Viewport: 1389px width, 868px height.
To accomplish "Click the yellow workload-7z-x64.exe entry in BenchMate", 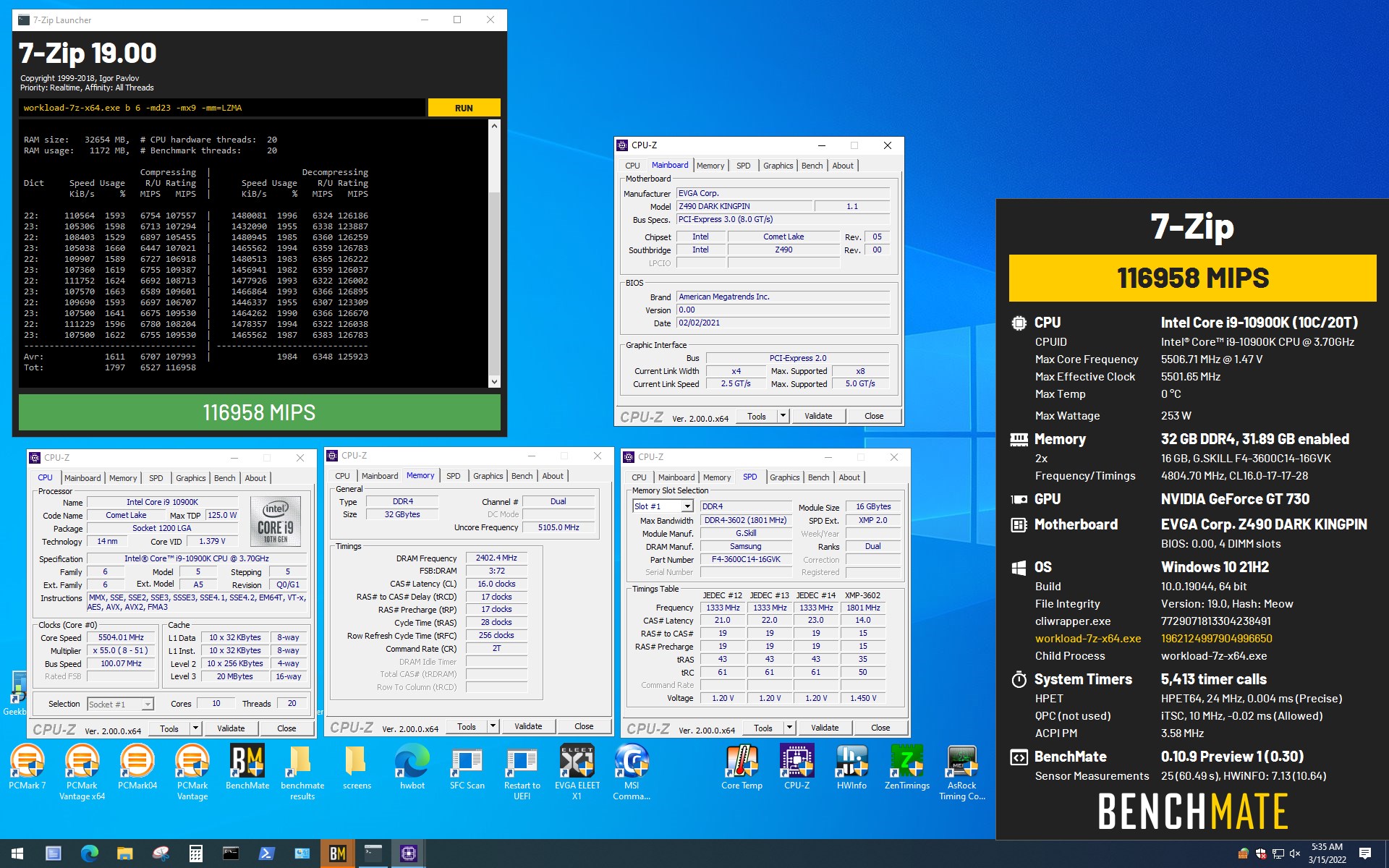I will pyautogui.click(x=1088, y=639).
